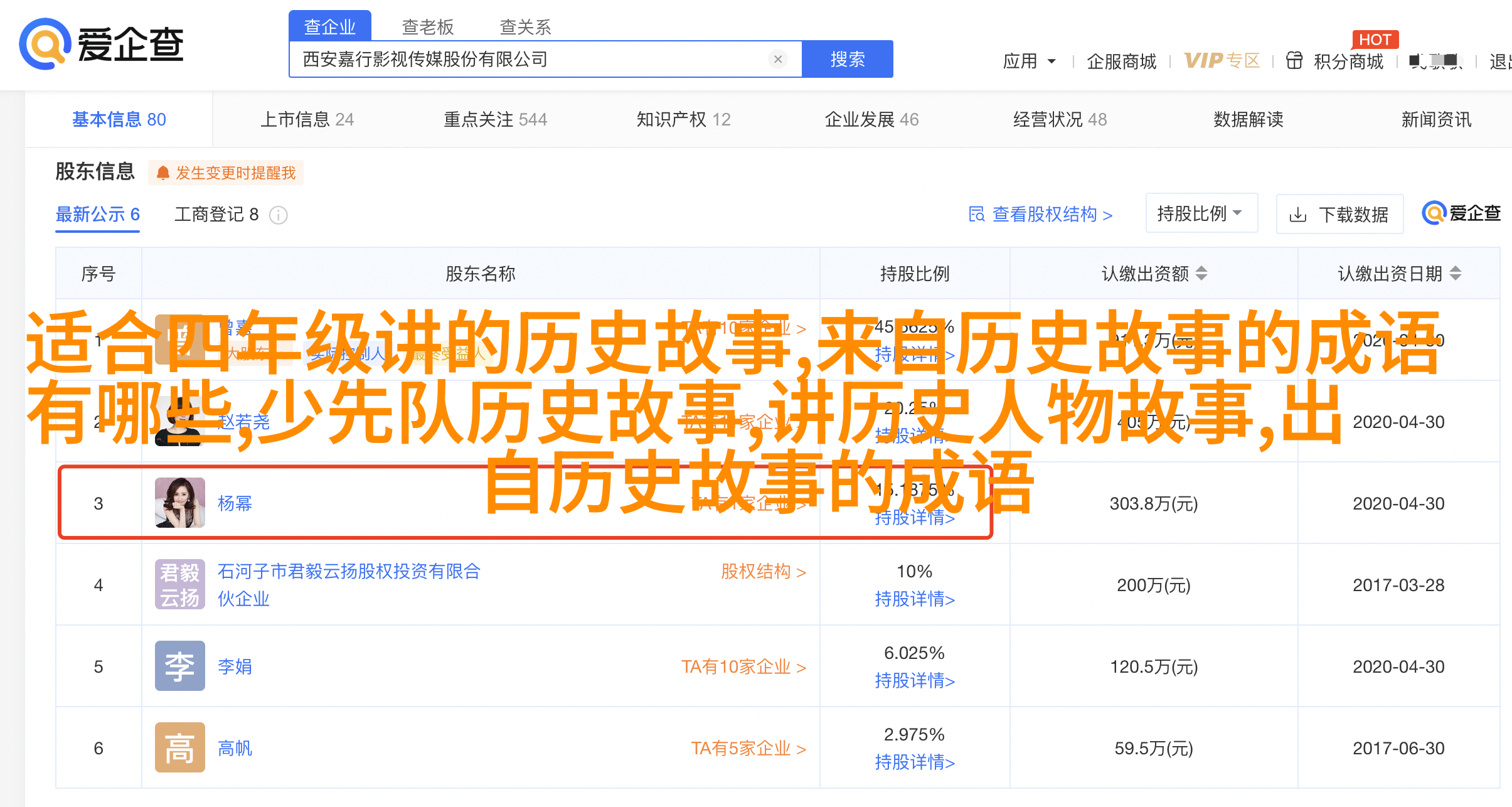Switch to the 查老板 search tab
Screen dimensions: 1512x807
coord(427,27)
